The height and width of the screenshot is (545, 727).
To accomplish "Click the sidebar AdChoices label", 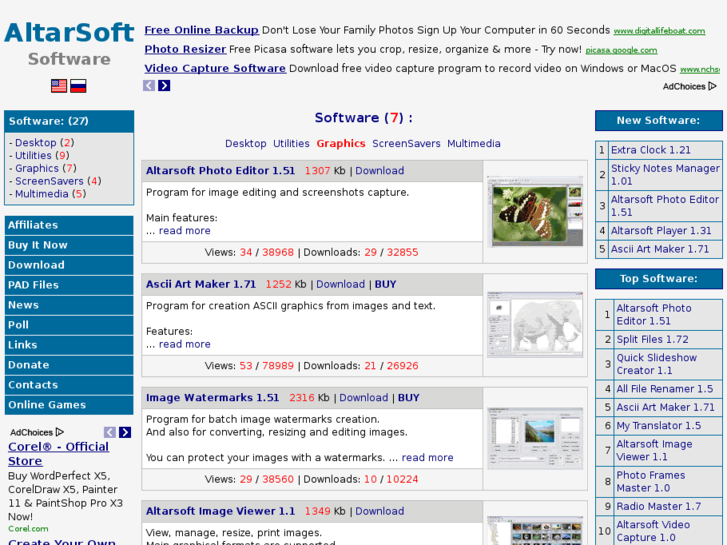I will coord(37,432).
